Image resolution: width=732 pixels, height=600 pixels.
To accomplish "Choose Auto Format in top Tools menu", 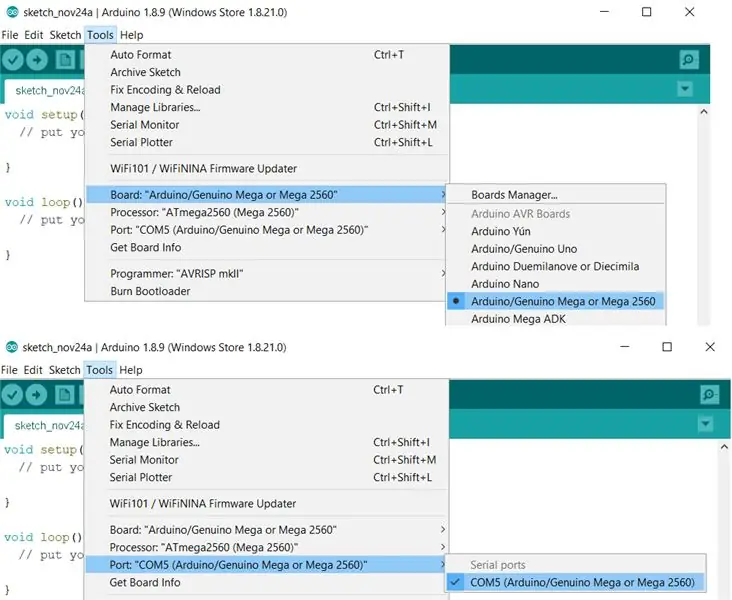I will (267, 55).
